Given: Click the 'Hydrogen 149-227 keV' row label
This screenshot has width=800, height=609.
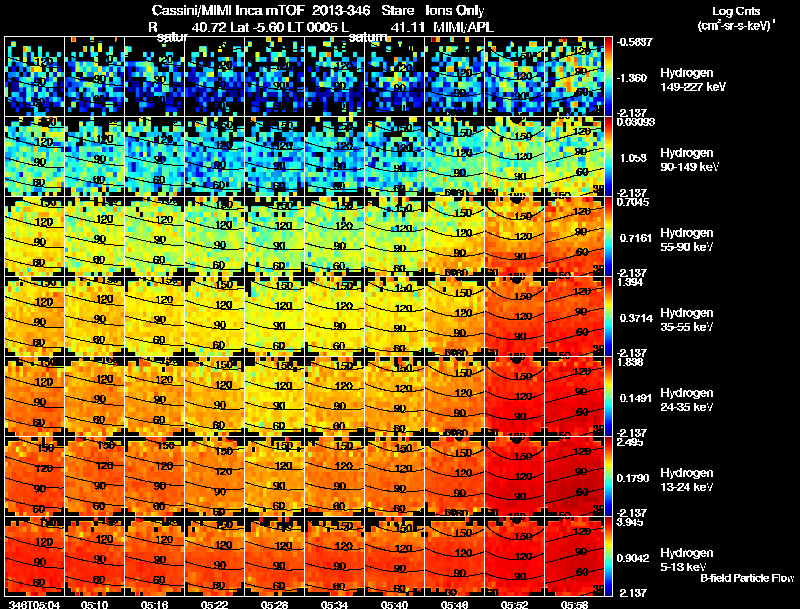Looking at the screenshot, I should click(x=692, y=80).
